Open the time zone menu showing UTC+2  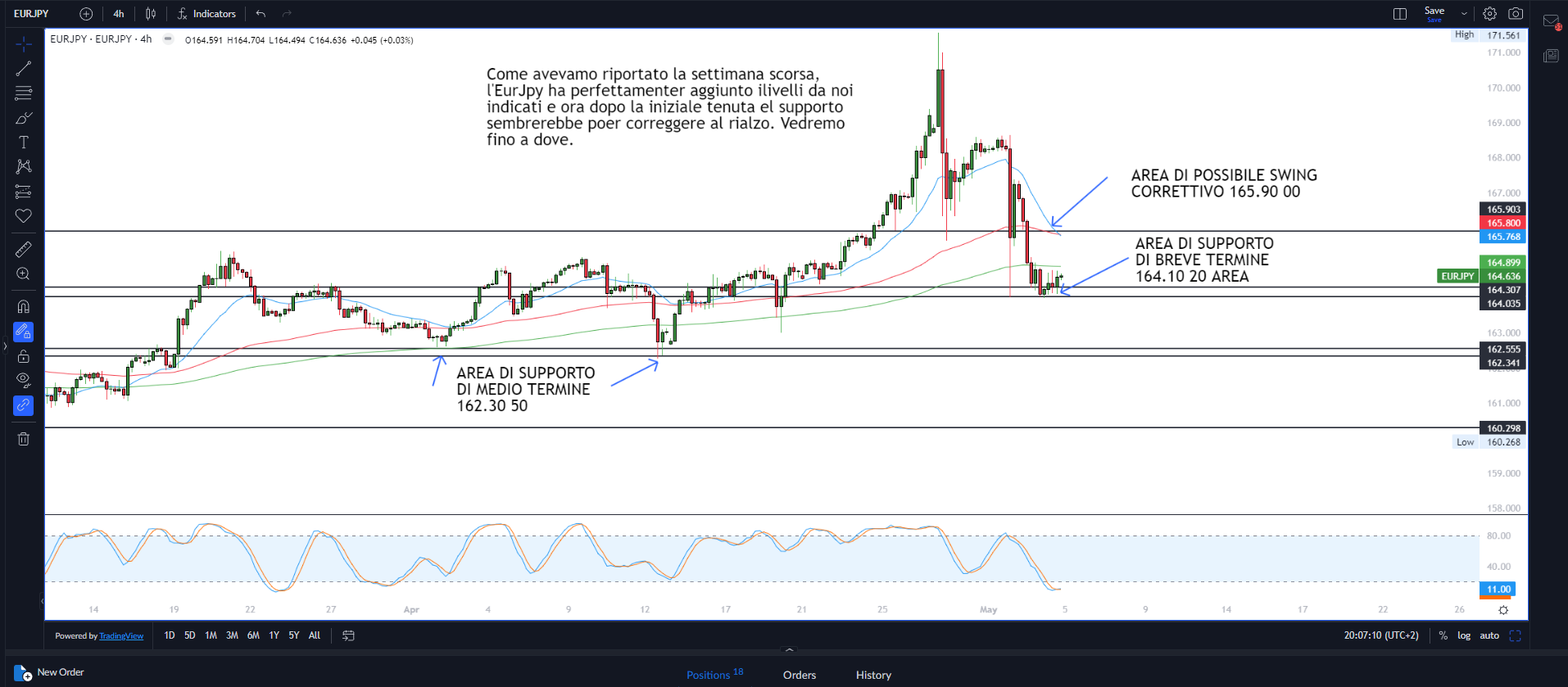tap(1380, 635)
